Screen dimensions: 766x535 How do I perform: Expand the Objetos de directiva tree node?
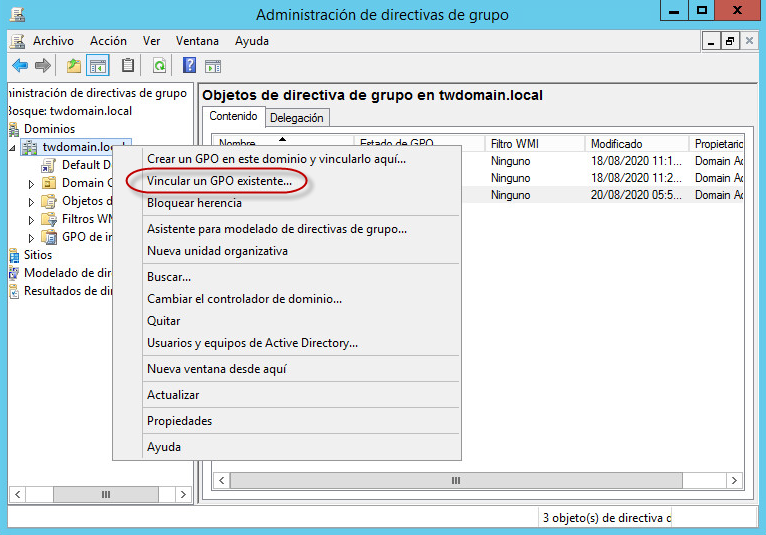[x=31, y=202]
